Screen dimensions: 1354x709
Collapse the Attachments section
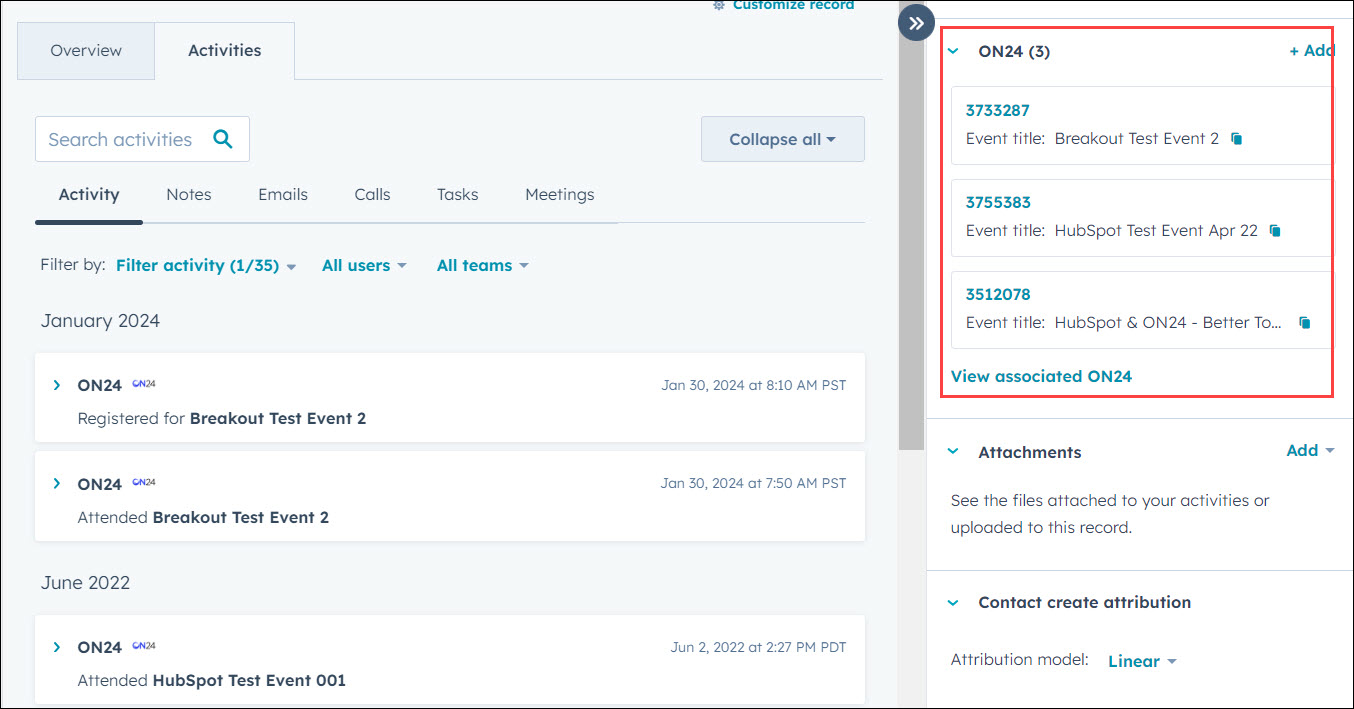pos(953,452)
